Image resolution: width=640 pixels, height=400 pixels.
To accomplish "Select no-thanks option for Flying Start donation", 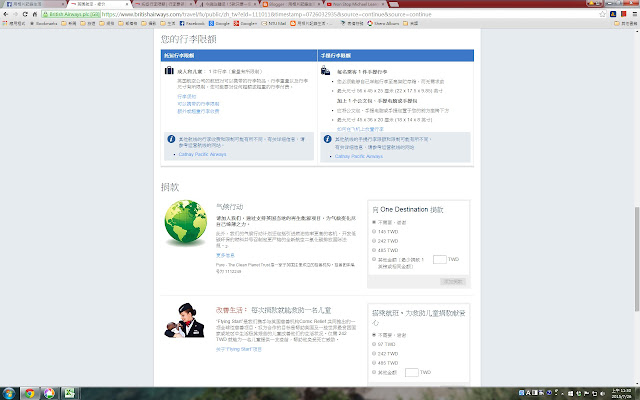I will coord(374,335).
